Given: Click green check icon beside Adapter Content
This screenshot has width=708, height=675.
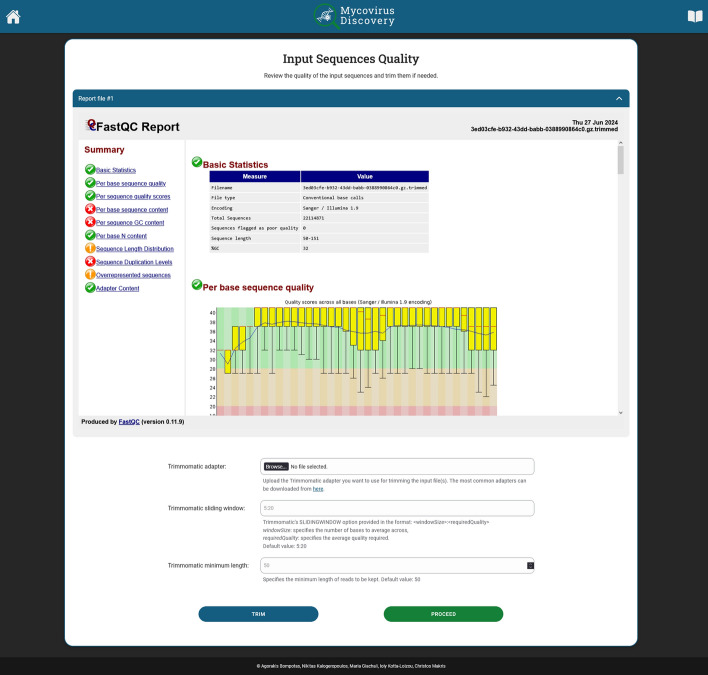Looking at the screenshot, I should pos(90,287).
